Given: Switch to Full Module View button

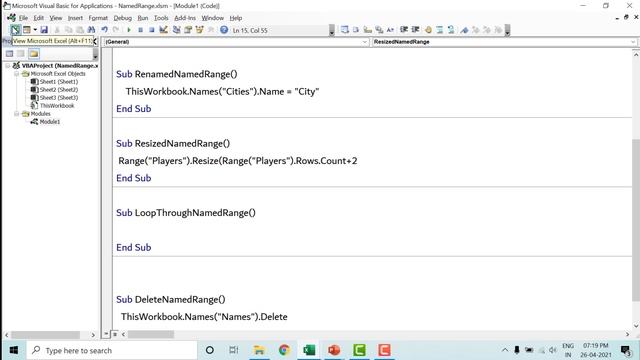Looking at the screenshot, I should tap(115, 334).
